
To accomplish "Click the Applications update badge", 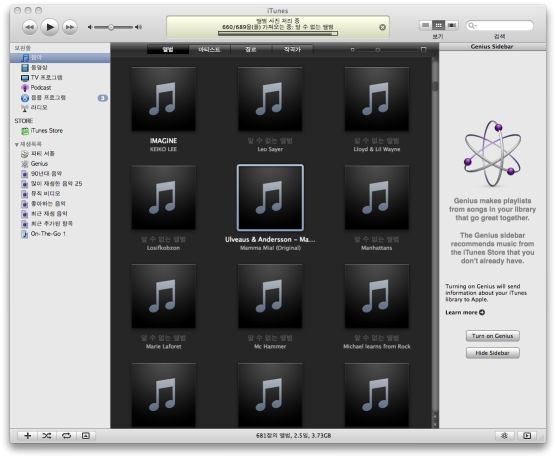I will (102, 98).
